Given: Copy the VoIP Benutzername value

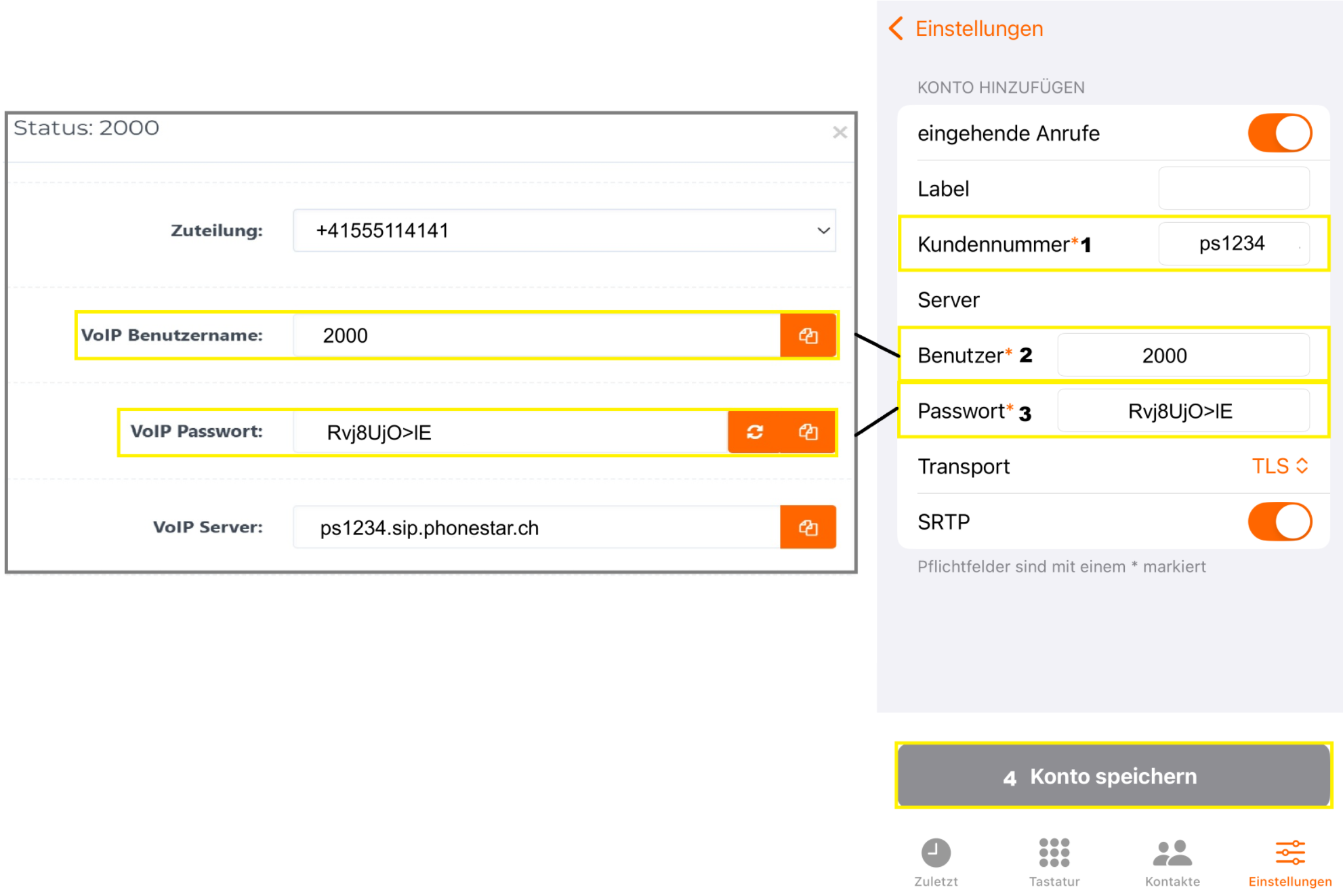Looking at the screenshot, I should [808, 336].
